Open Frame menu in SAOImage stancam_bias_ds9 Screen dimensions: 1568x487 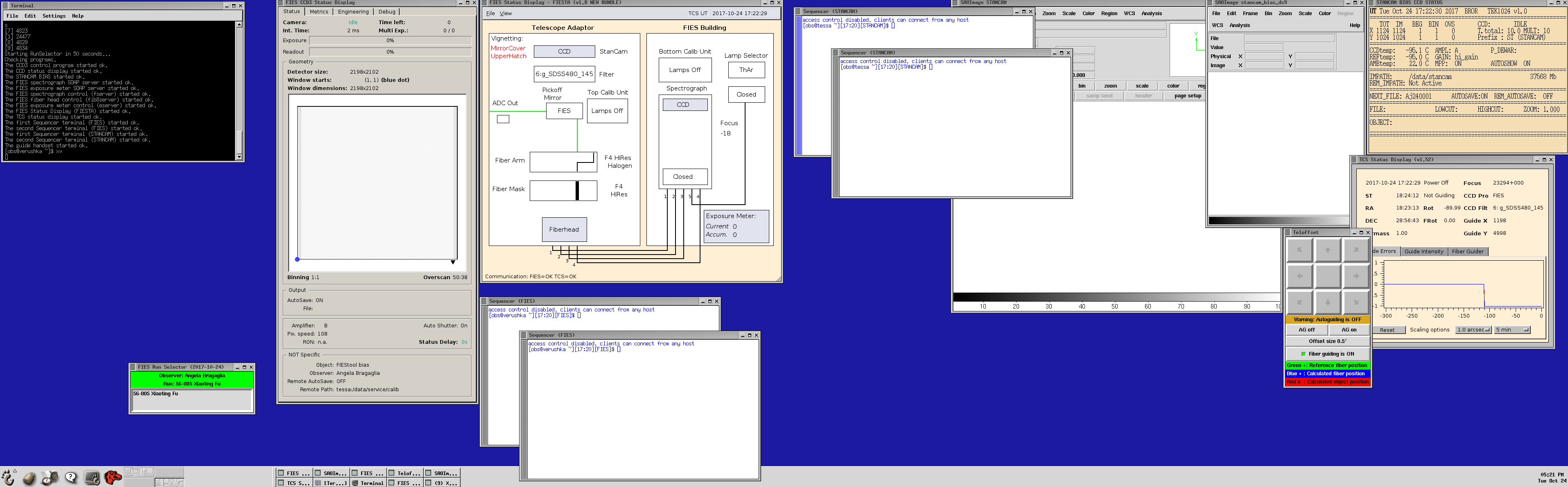[x=1250, y=14]
